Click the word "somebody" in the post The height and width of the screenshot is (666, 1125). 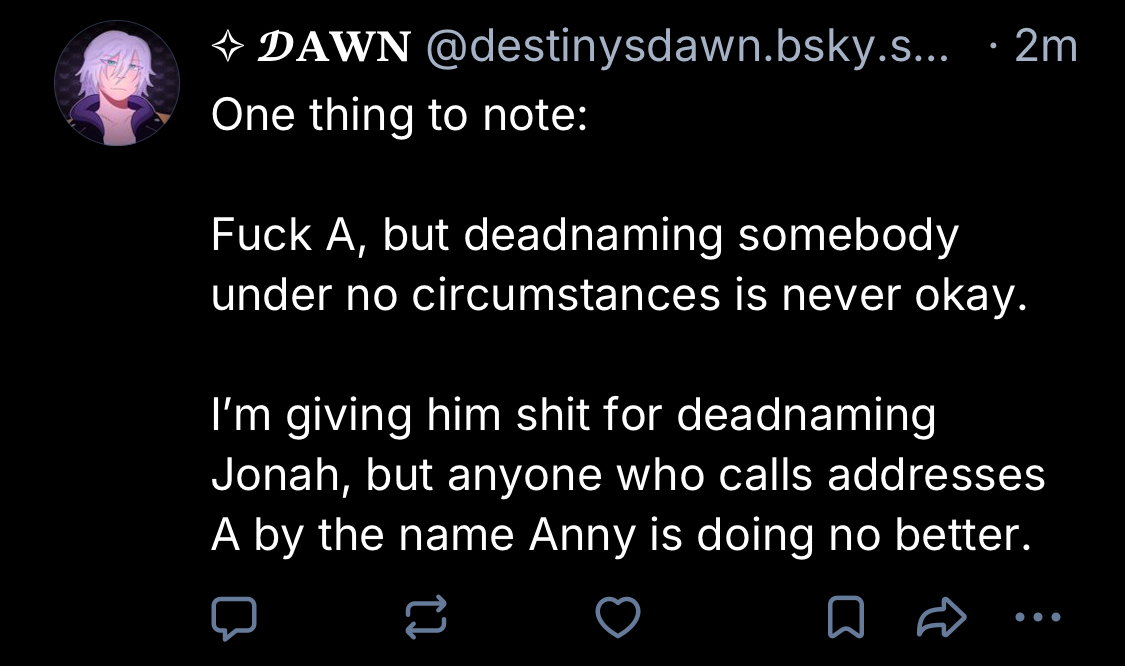coord(847,237)
